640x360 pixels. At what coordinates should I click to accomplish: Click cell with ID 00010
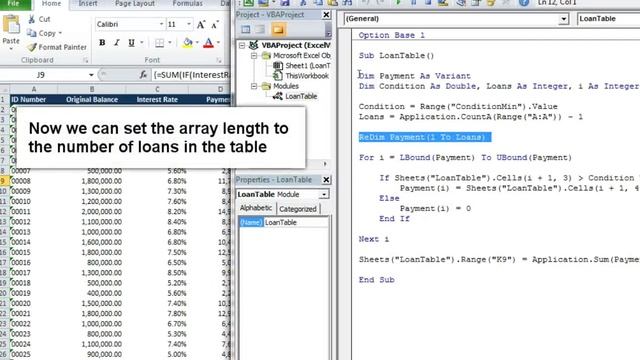point(34,201)
